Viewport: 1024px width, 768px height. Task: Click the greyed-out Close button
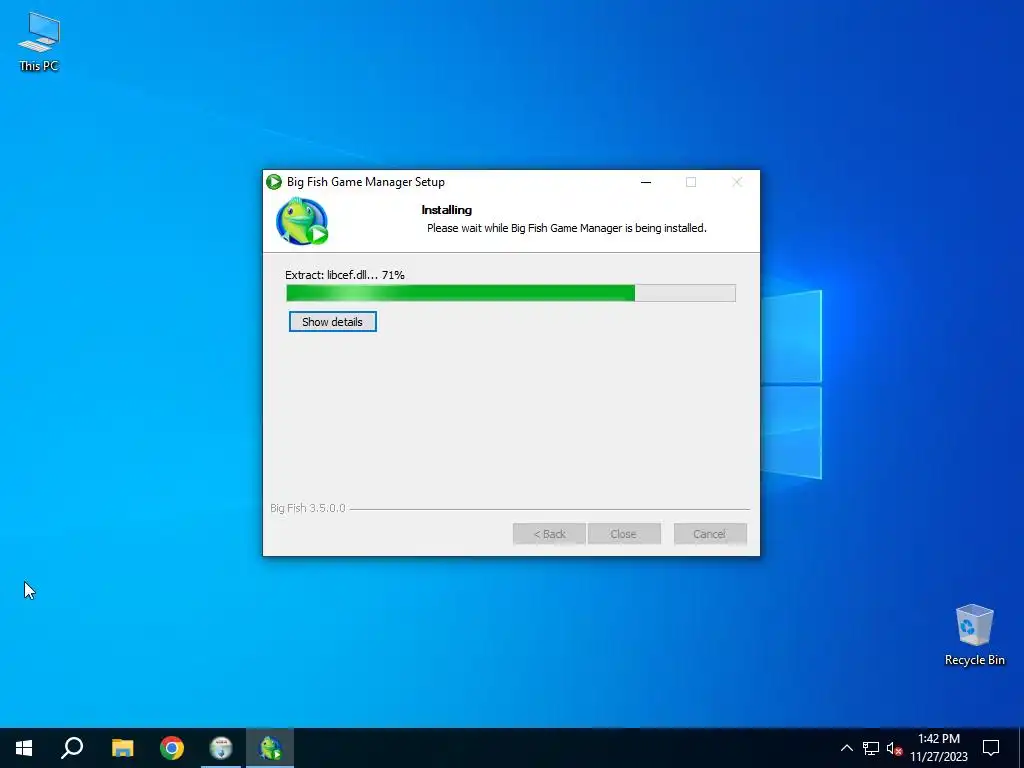point(624,534)
